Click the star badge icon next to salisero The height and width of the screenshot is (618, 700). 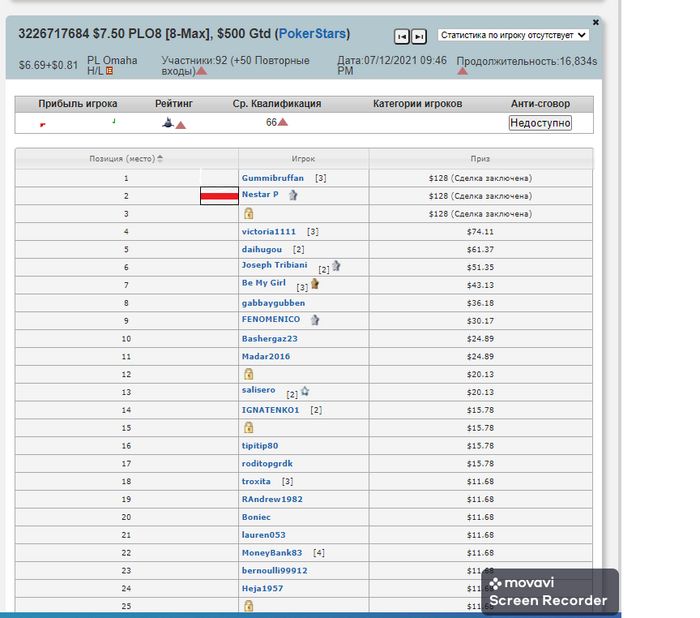point(305,392)
